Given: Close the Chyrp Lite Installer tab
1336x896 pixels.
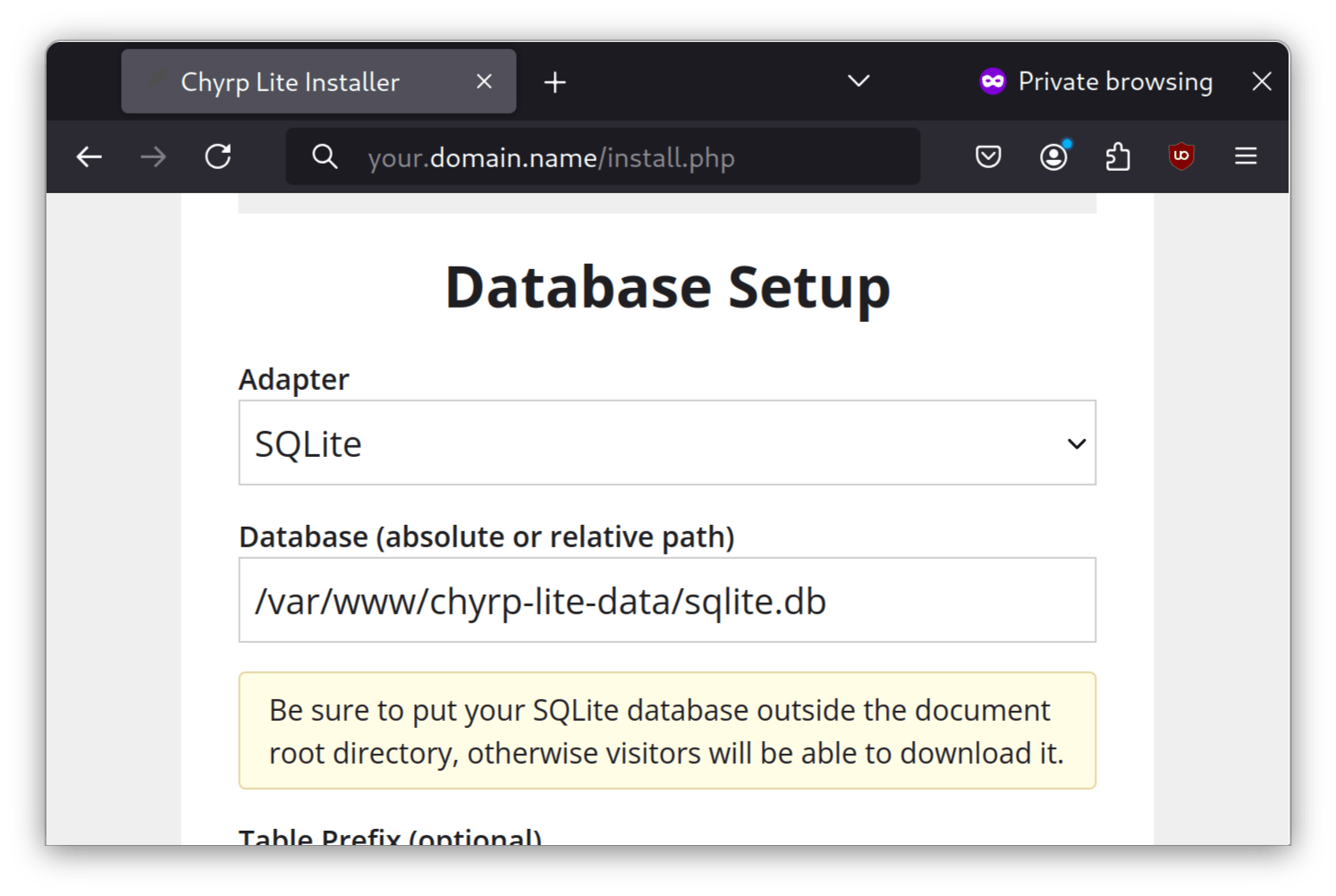Looking at the screenshot, I should point(485,81).
